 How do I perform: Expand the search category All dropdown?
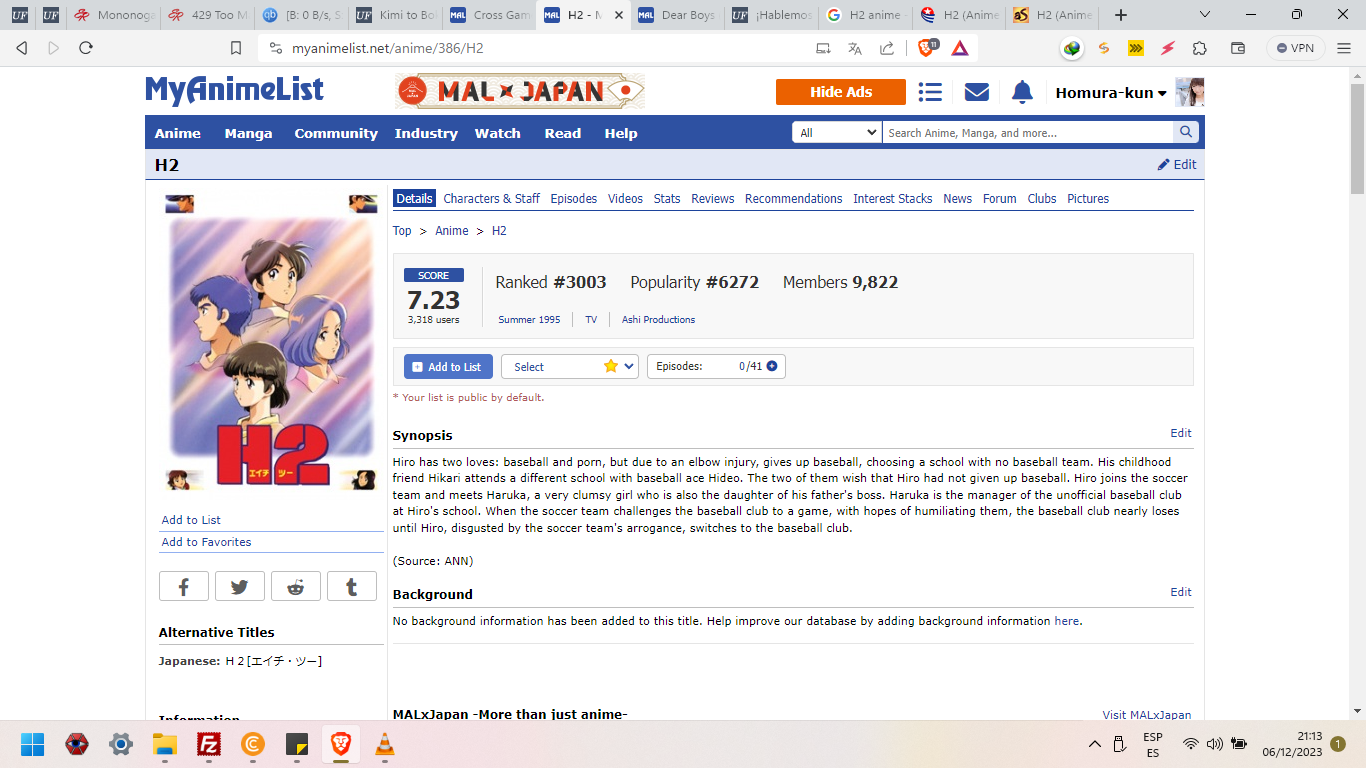838,132
